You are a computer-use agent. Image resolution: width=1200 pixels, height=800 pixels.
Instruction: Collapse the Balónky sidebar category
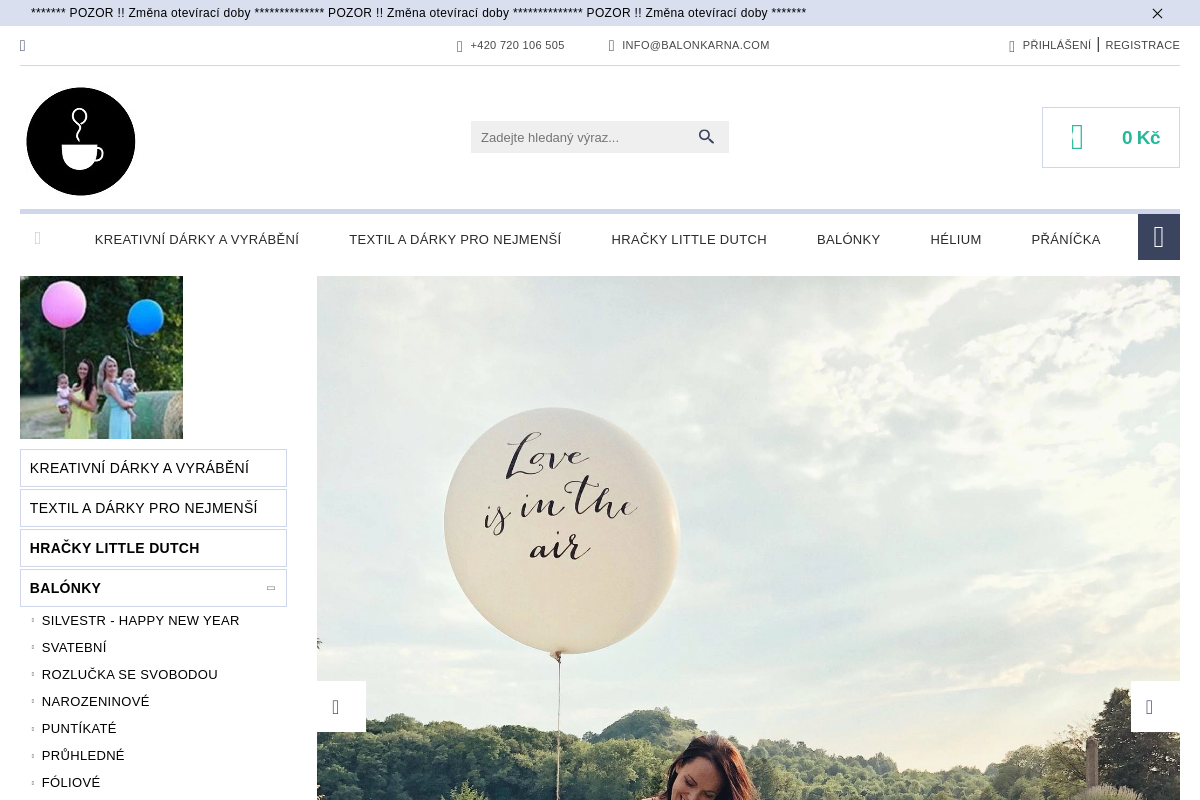(x=270, y=588)
